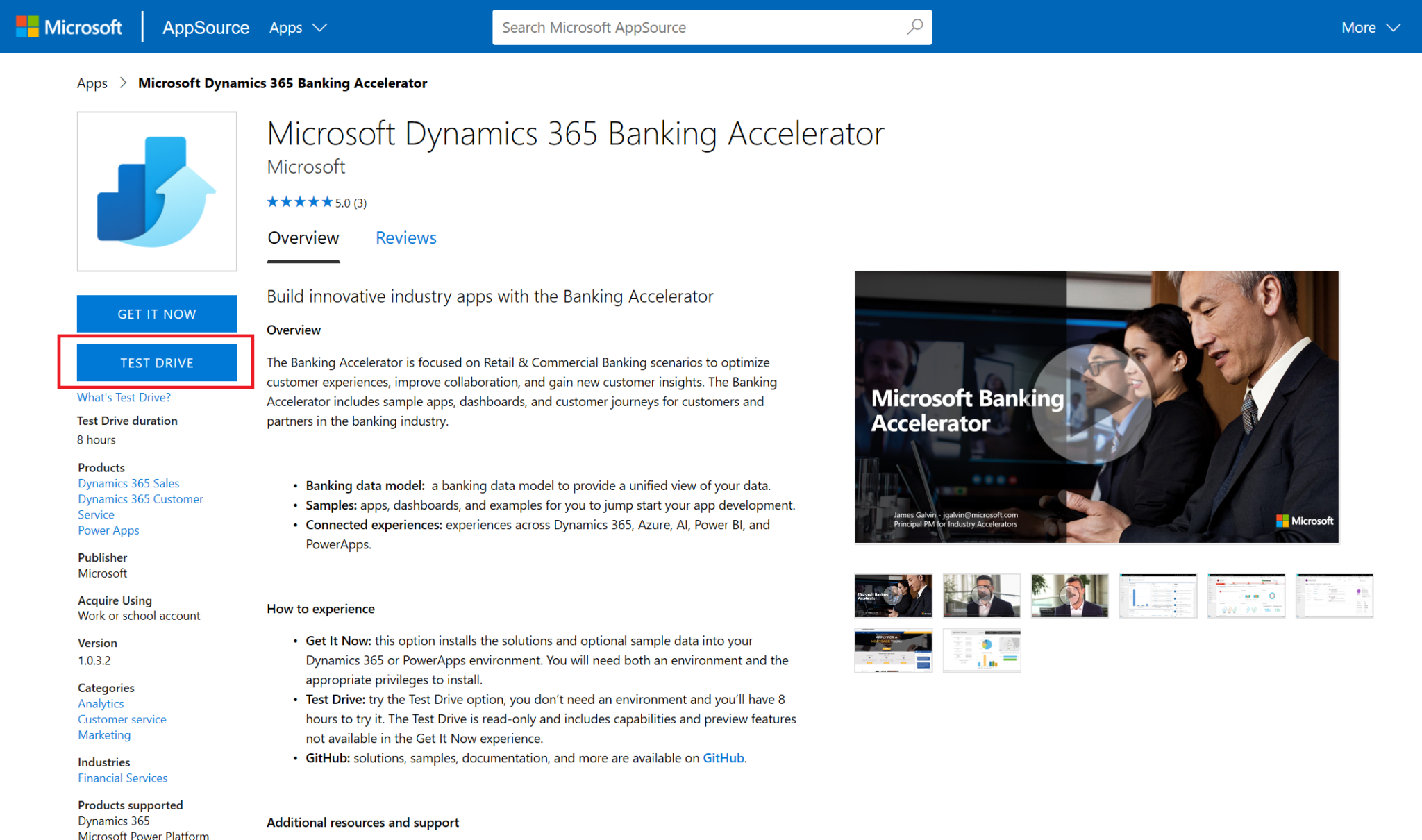This screenshot has width=1422, height=840.
Task: Switch to the Reviews tab
Action: 405,237
